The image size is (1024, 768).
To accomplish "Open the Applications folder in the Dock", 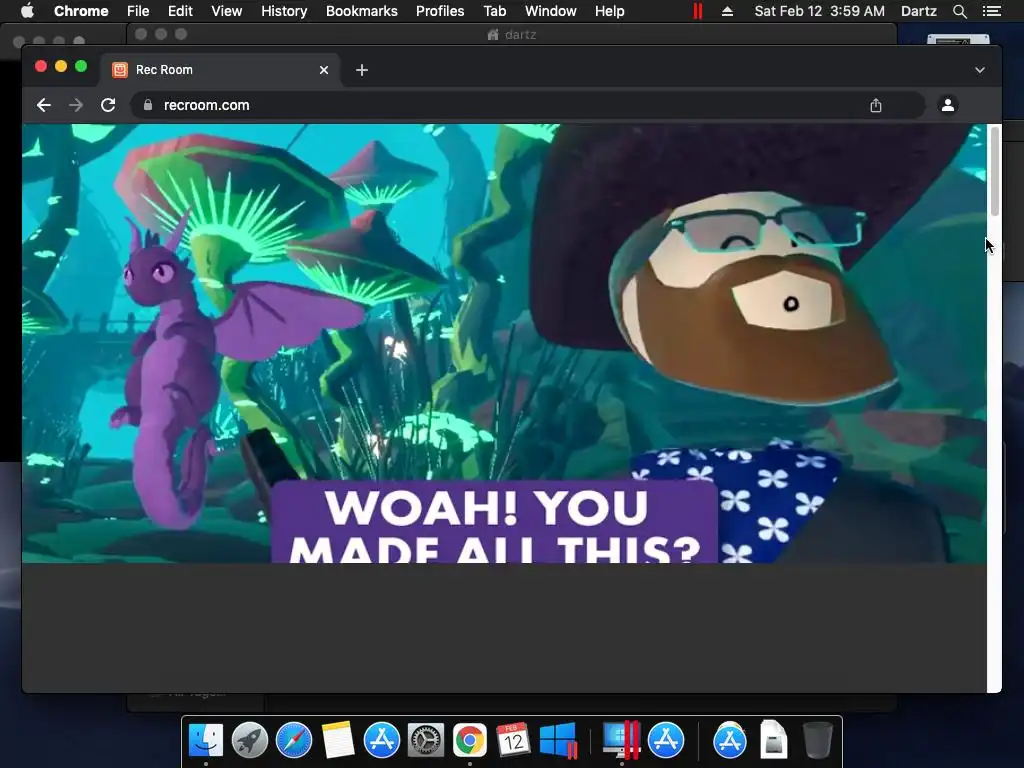I will click(x=729, y=740).
